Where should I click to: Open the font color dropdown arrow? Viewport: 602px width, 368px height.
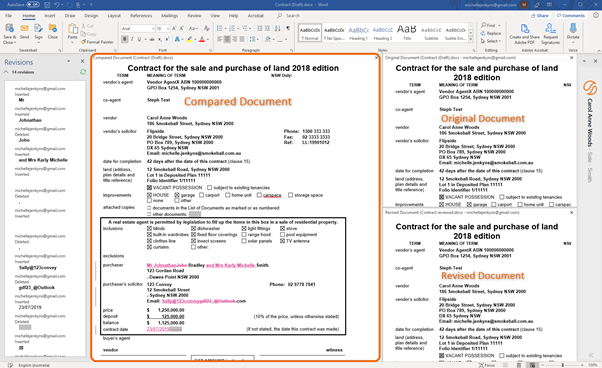(x=208, y=39)
